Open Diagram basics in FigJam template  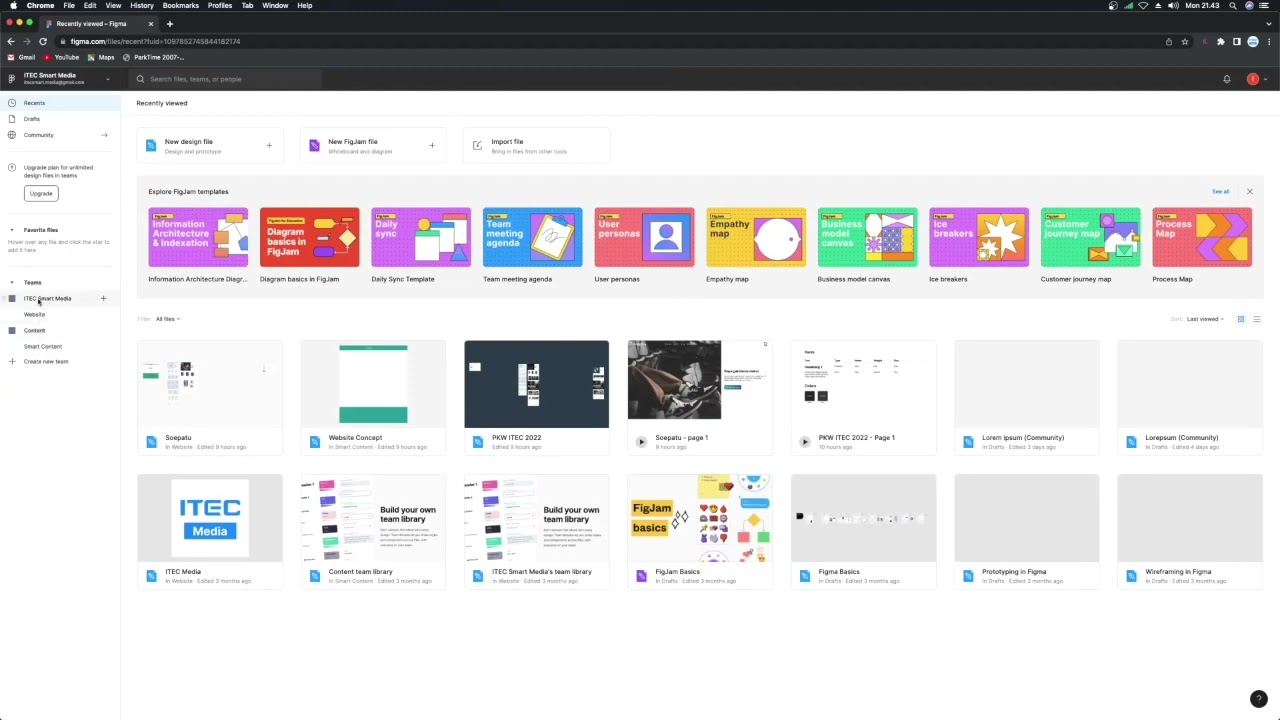(x=309, y=245)
